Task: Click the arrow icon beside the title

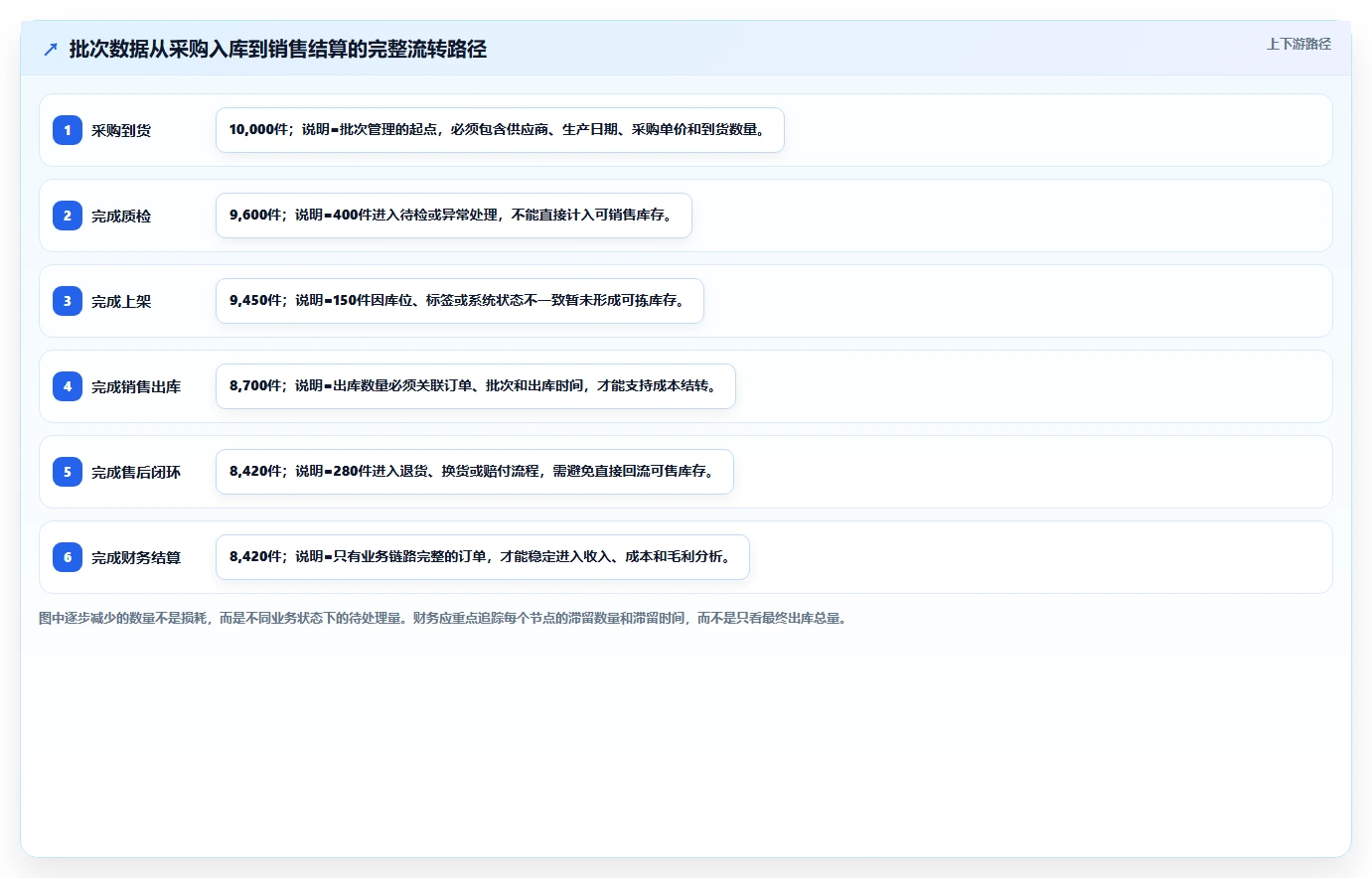Action: tap(51, 49)
